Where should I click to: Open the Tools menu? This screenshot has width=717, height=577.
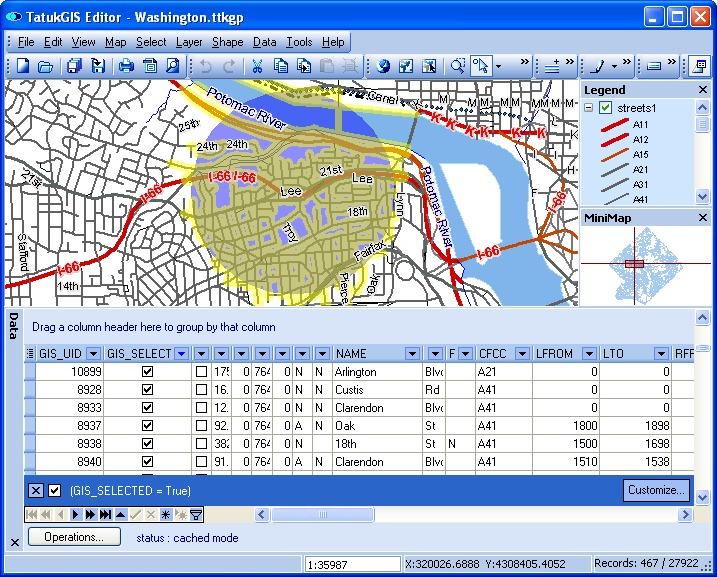299,42
